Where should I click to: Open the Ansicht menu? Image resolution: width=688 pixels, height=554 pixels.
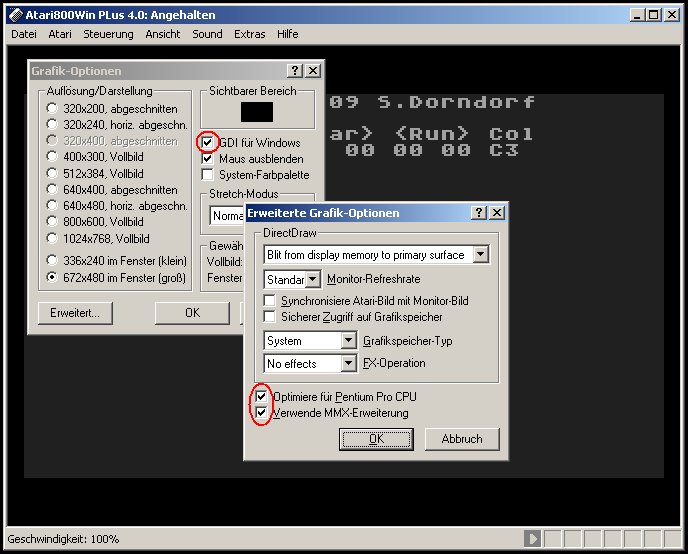pyautogui.click(x=163, y=34)
